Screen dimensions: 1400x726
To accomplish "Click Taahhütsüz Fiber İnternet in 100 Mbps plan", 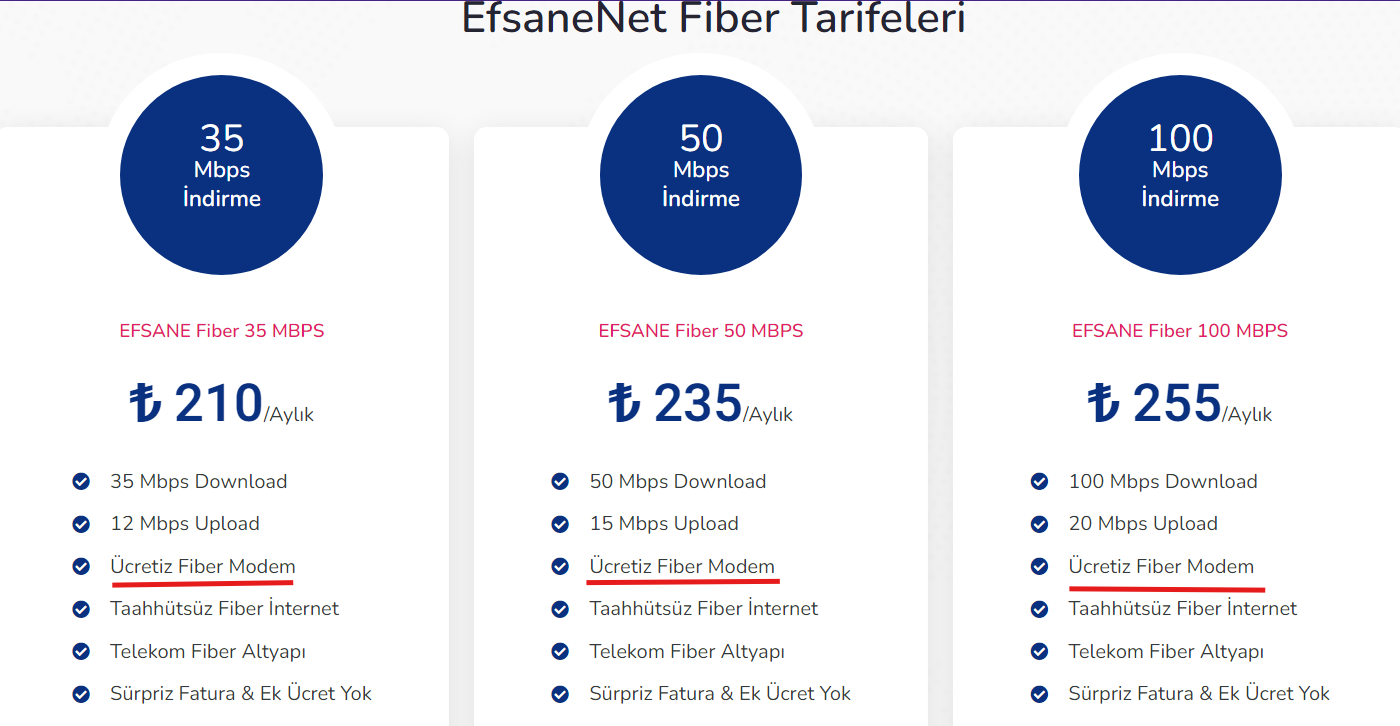I will tap(1182, 608).
